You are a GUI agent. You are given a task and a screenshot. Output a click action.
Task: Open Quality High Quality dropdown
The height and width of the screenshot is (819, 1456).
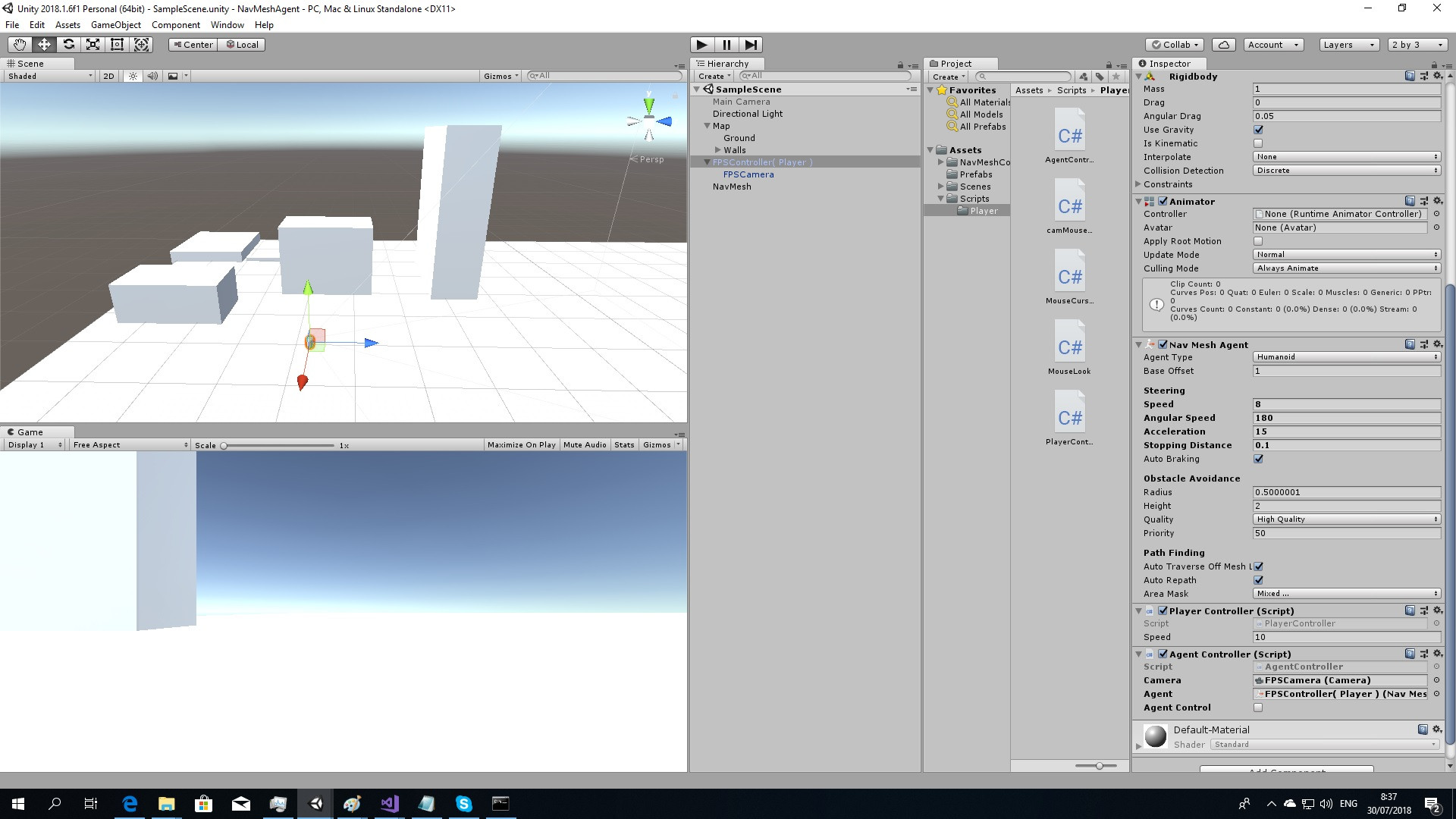click(1347, 519)
